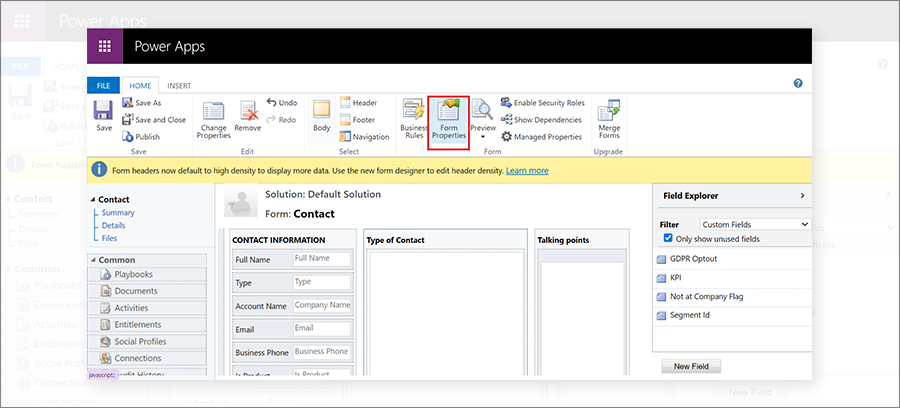Undo the last change

coord(282,103)
